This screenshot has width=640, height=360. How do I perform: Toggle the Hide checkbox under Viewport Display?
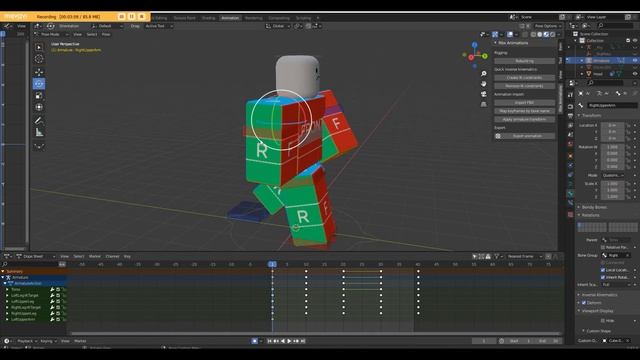(603, 321)
